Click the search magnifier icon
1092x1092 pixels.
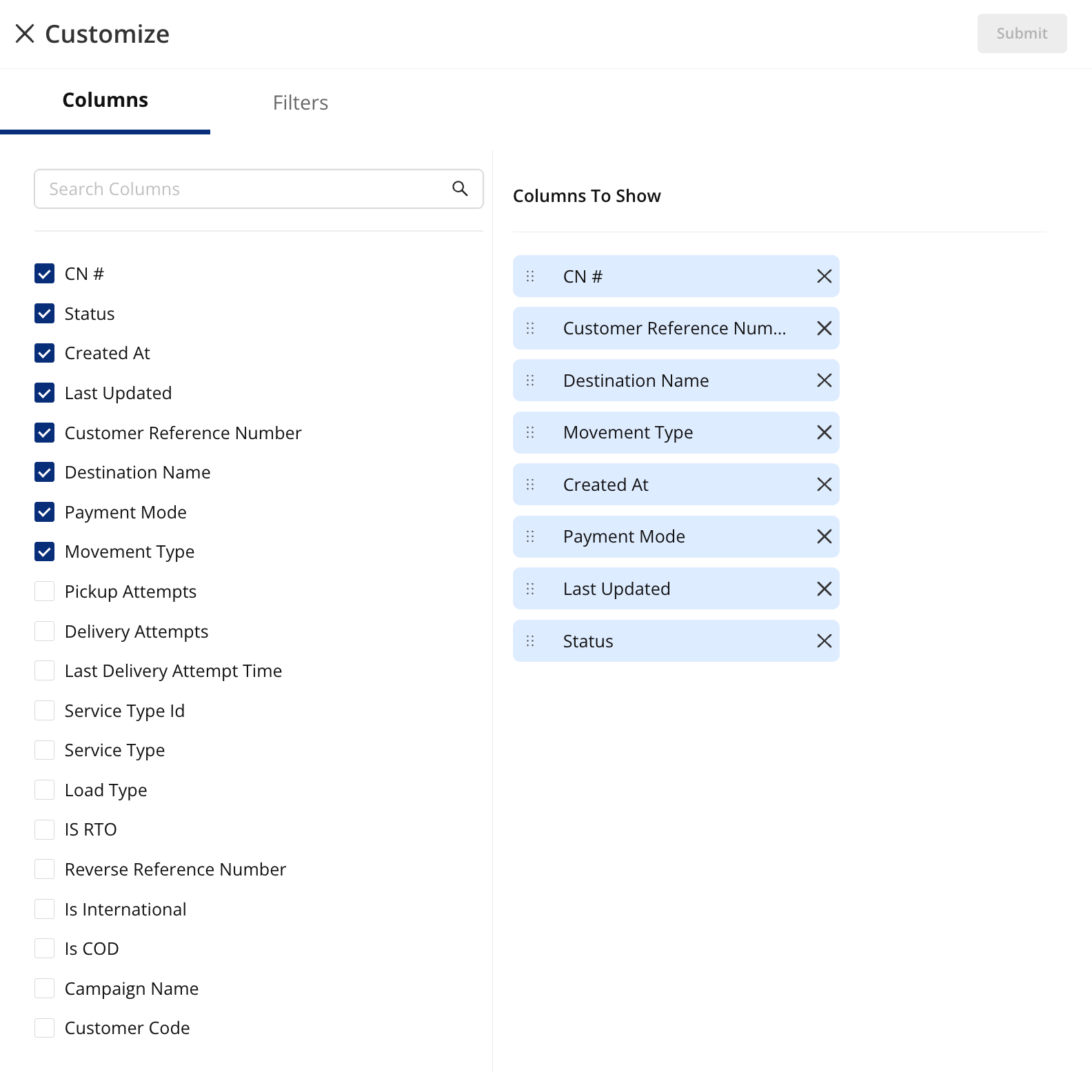click(x=460, y=188)
